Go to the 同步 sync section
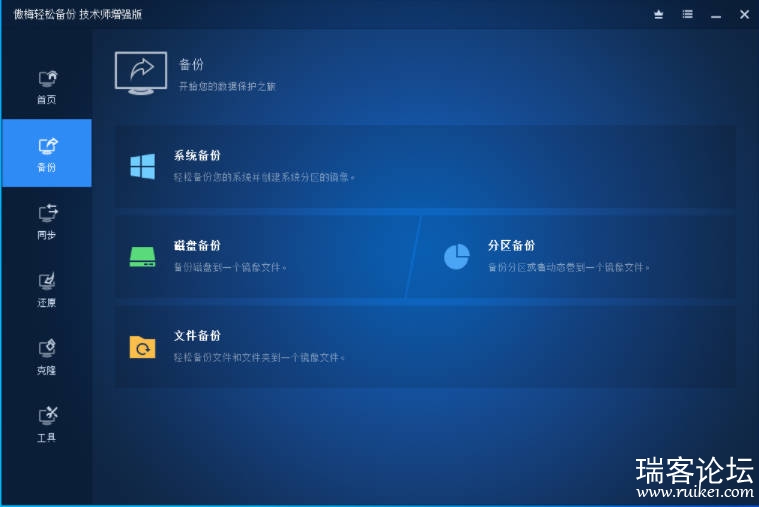Image resolution: width=759 pixels, height=507 pixels. [47, 221]
